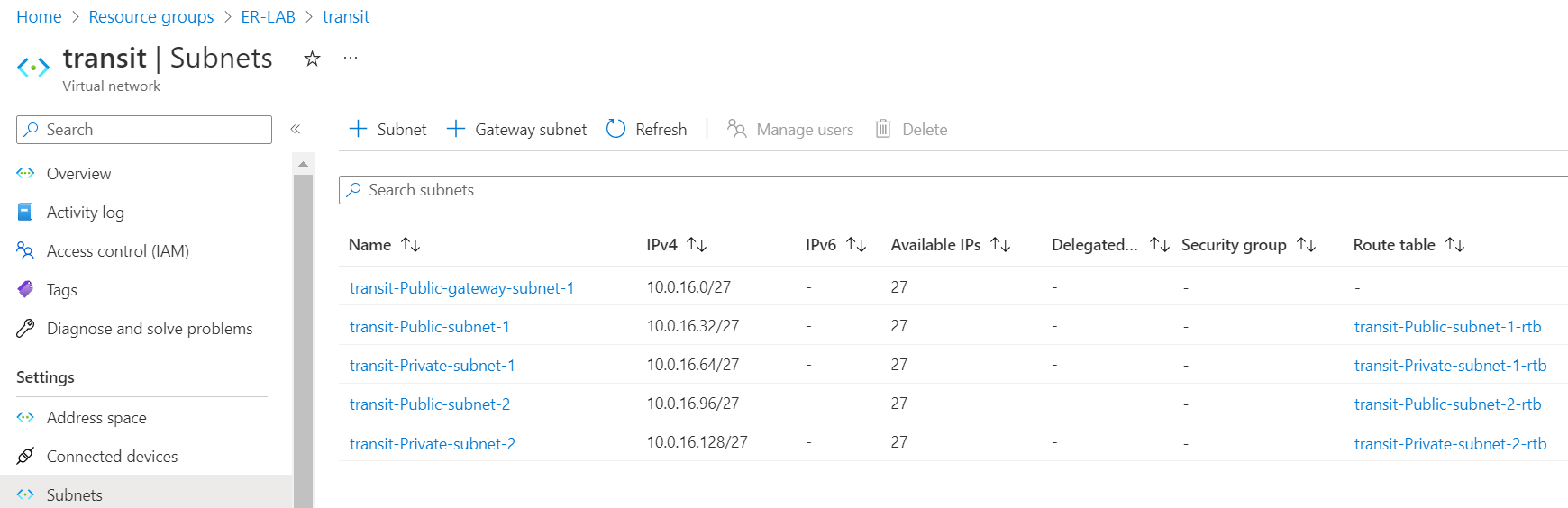Sort subnets by Name column
Image resolution: width=1568 pixels, height=508 pixels.
(x=410, y=245)
